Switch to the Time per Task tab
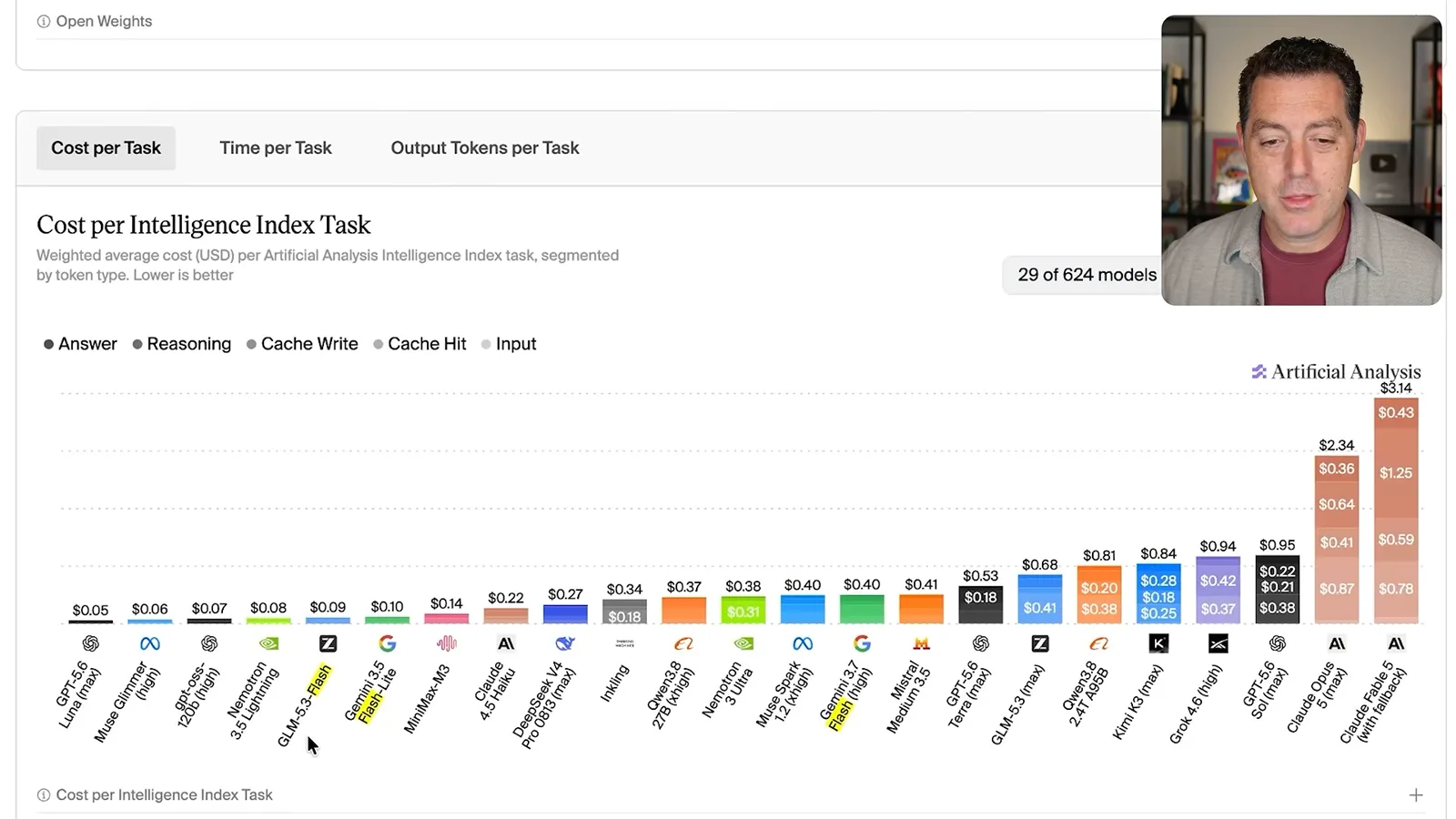 [275, 147]
